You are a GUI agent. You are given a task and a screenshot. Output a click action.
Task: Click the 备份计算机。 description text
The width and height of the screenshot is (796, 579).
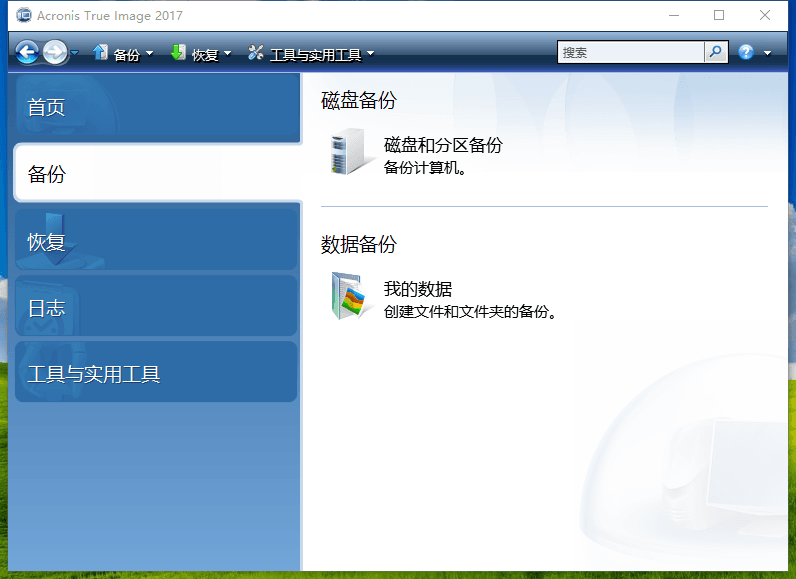tap(425, 167)
